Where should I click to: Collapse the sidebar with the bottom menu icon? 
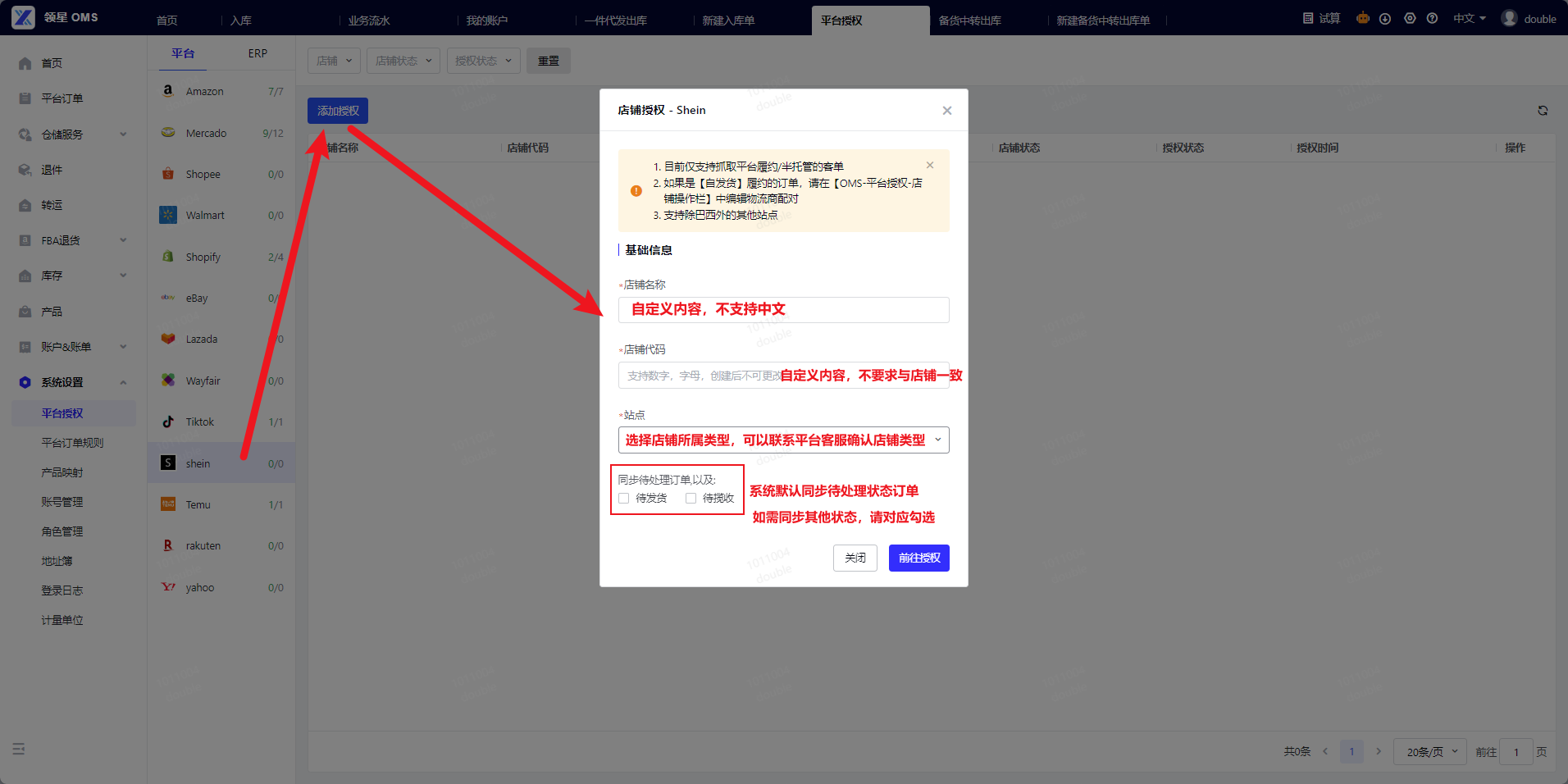click(x=19, y=749)
